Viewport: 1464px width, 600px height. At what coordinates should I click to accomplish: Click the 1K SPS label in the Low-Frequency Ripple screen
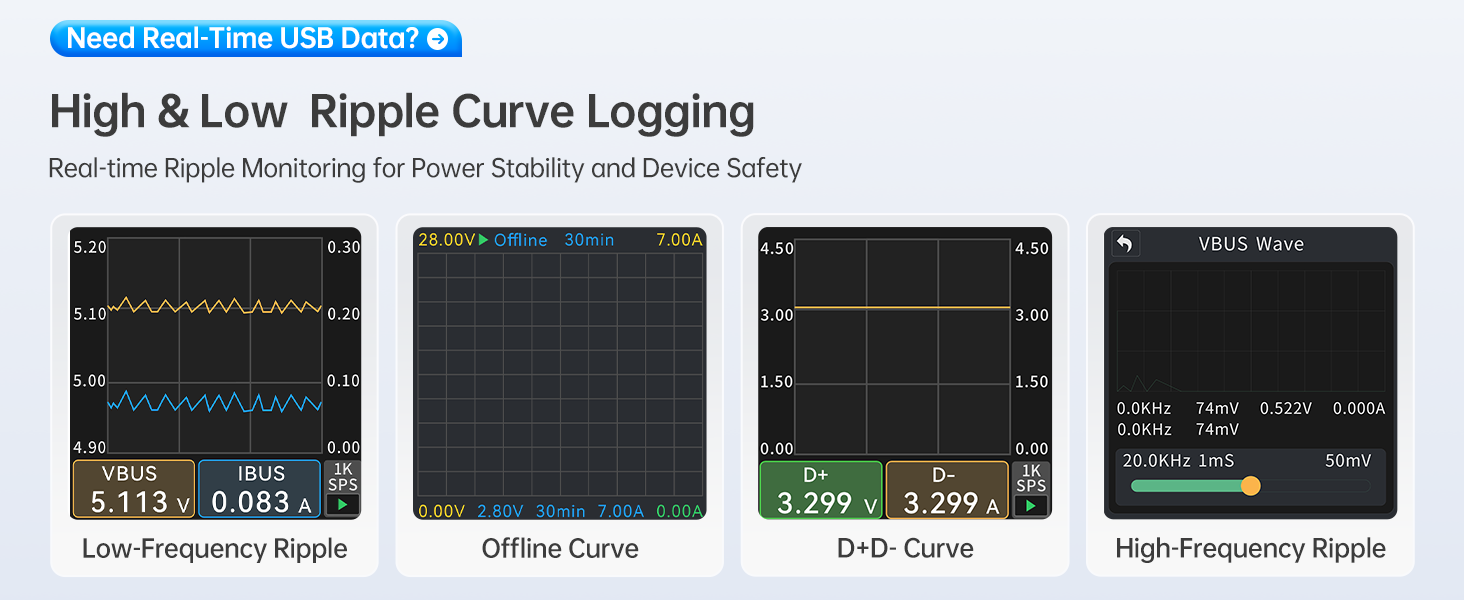pyautogui.click(x=342, y=477)
